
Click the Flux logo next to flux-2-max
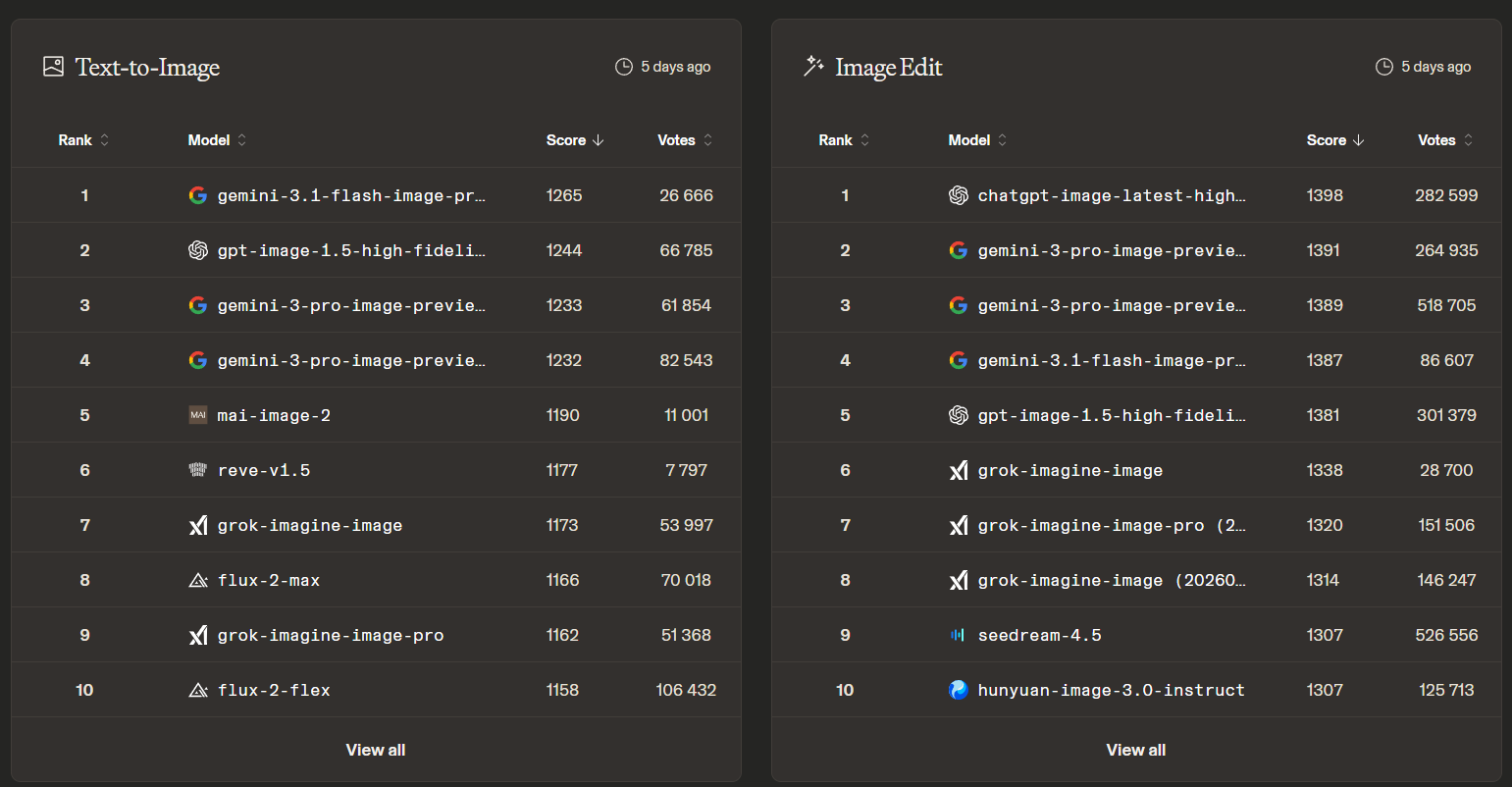coord(198,580)
